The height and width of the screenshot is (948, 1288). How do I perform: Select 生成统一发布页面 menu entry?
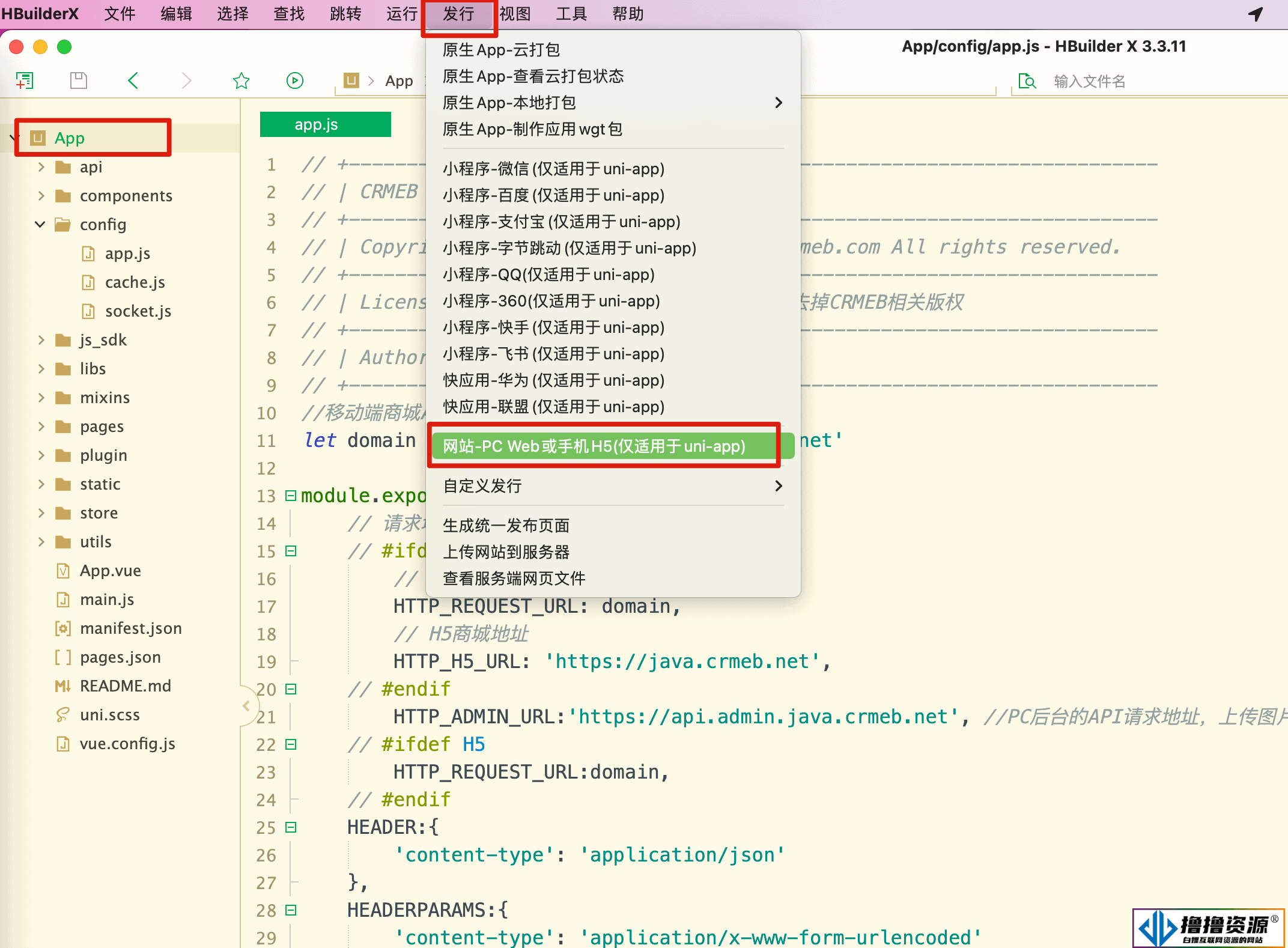tap(613, 526)
